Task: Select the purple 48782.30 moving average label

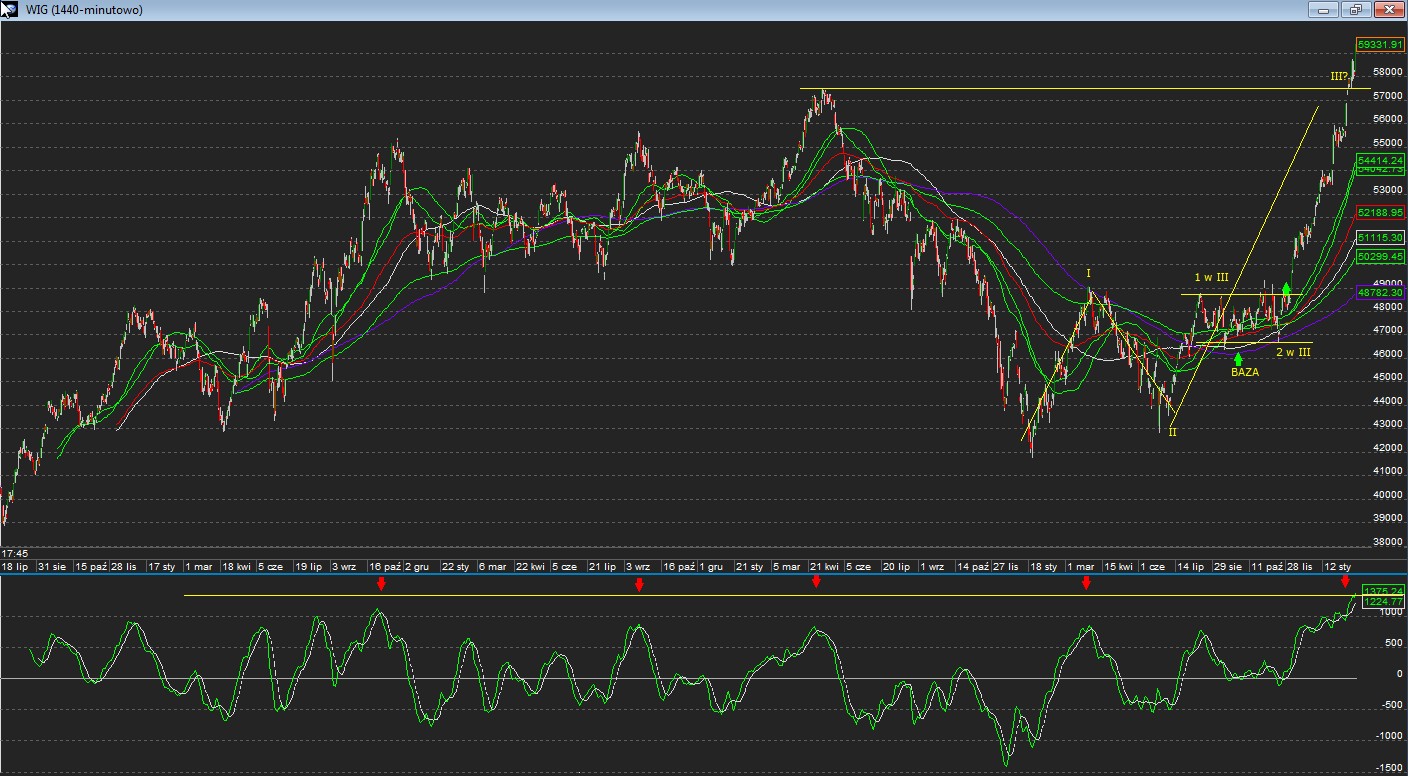Action: (1380, 293)
